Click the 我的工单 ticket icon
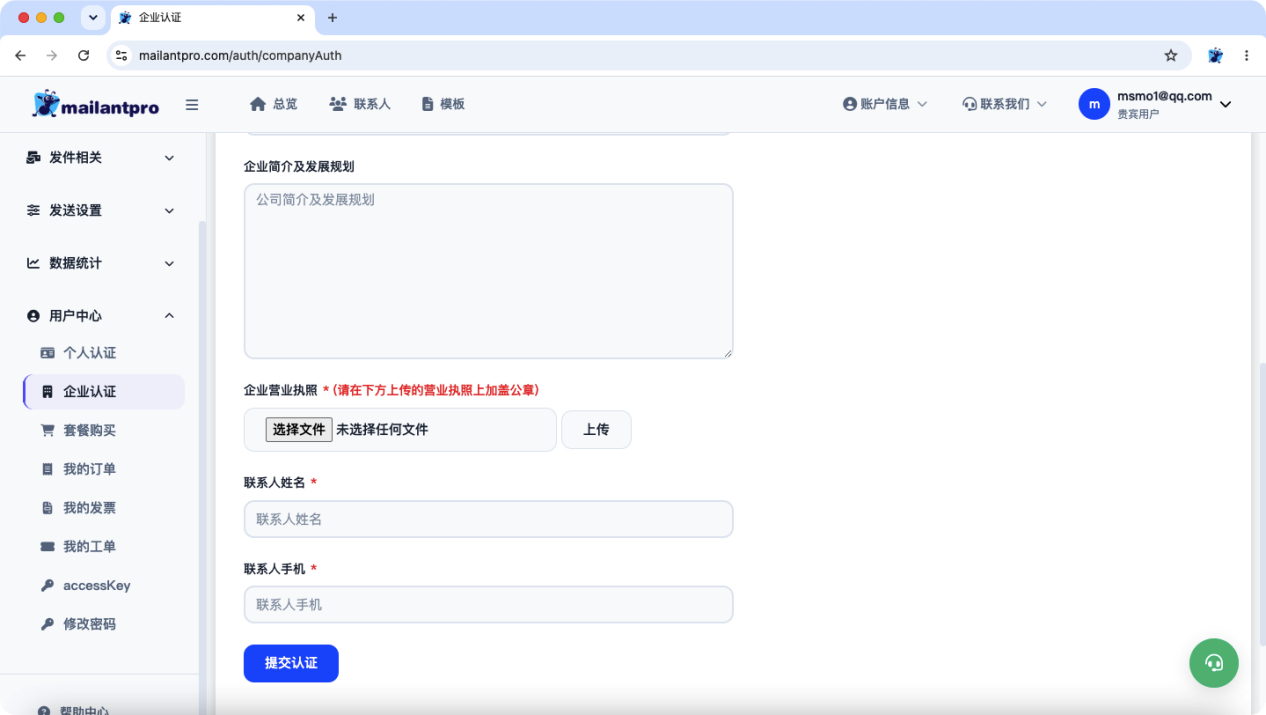This screenshot has width=1266, height=715. 47,547
